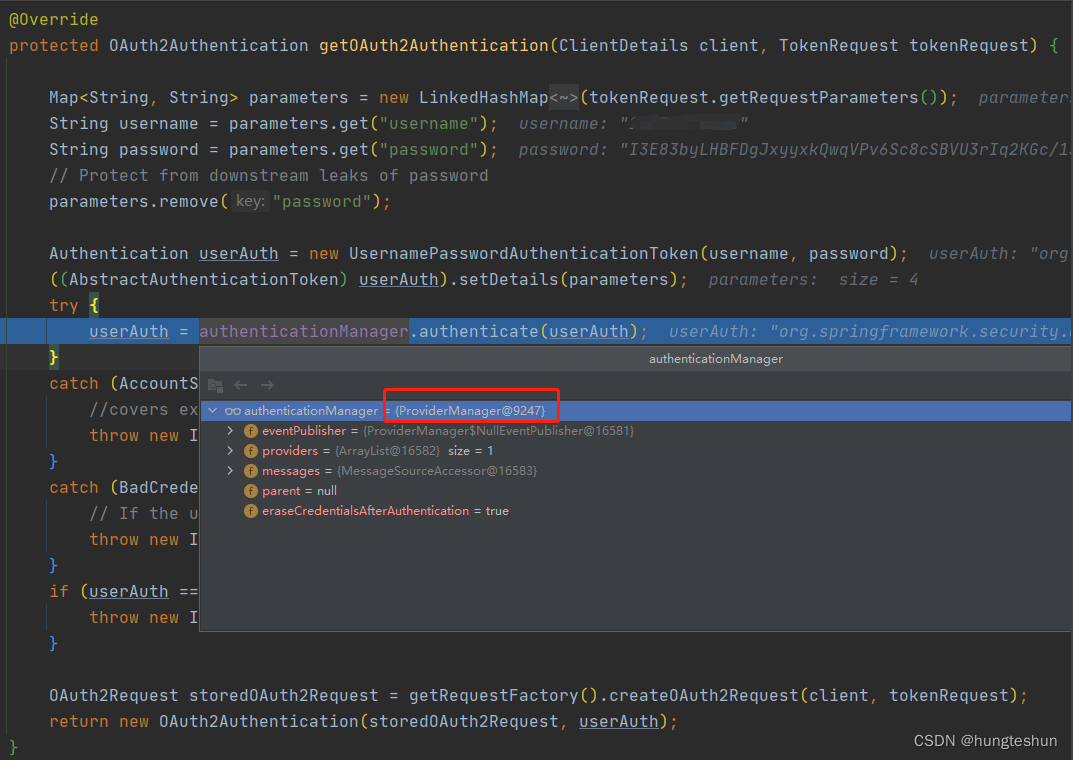Viewport: 1073px width, 760px height.
Task: Click the back arrow in the variables popup
Action: point(239,384)
